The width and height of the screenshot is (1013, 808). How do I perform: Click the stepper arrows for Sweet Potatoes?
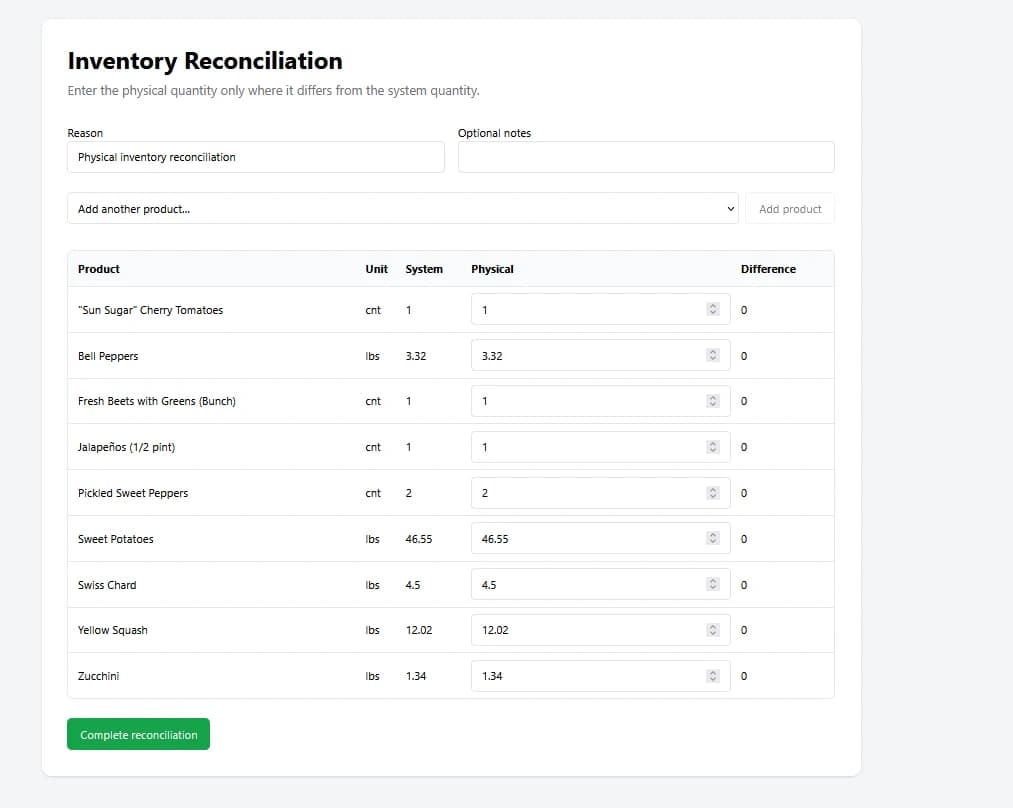(713, 538)
